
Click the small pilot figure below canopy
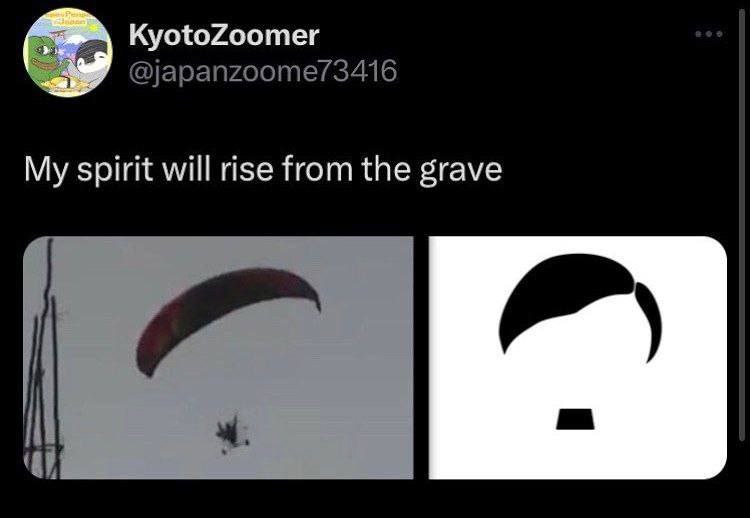click(x=232, y=434)
